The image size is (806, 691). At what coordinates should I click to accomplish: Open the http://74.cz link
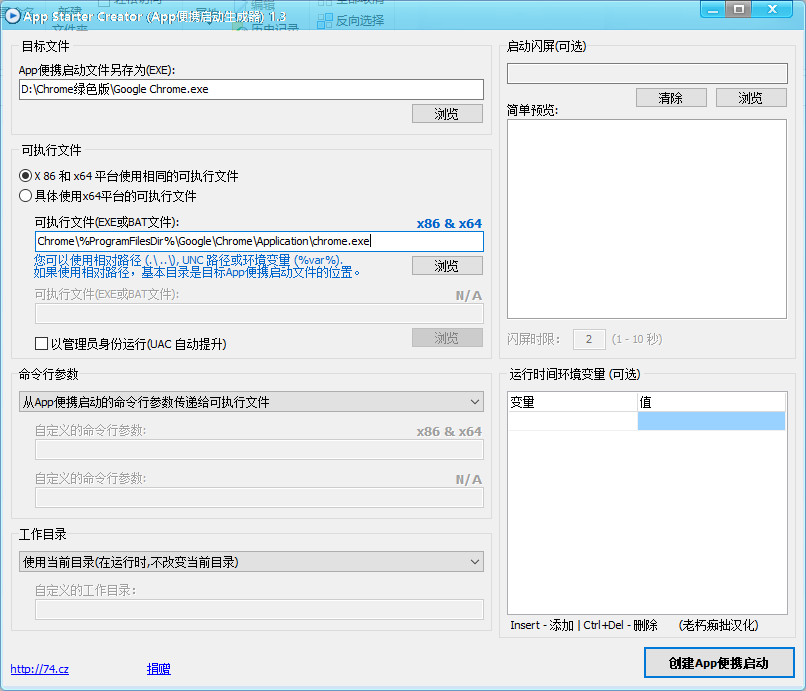(39, 669)
